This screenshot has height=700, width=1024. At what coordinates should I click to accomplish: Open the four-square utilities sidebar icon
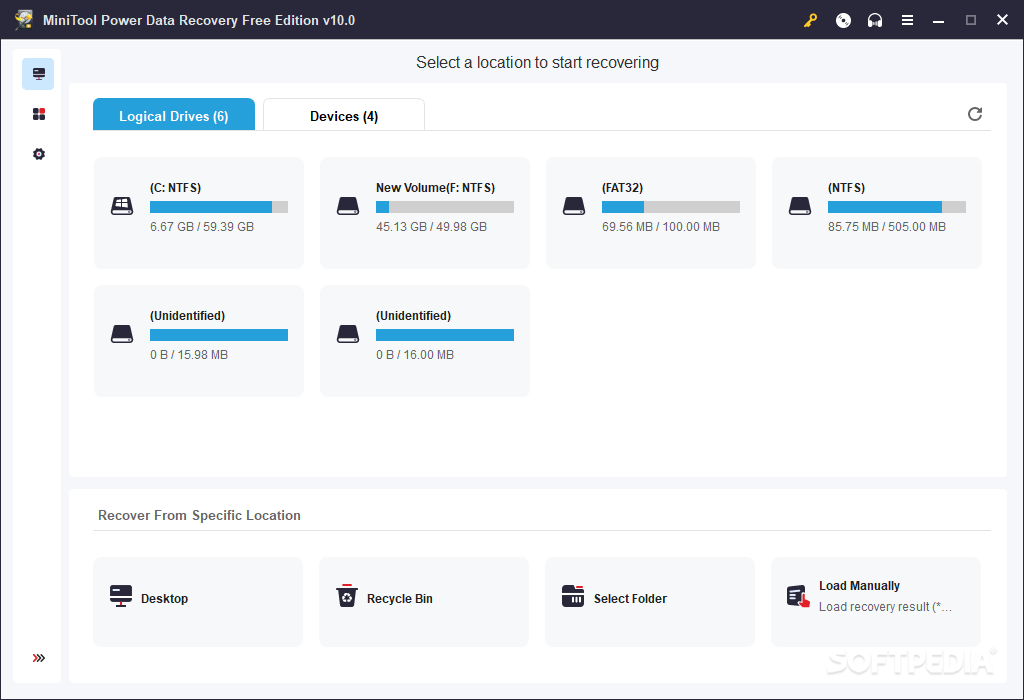pyautogui.click(x=39, y=114)
